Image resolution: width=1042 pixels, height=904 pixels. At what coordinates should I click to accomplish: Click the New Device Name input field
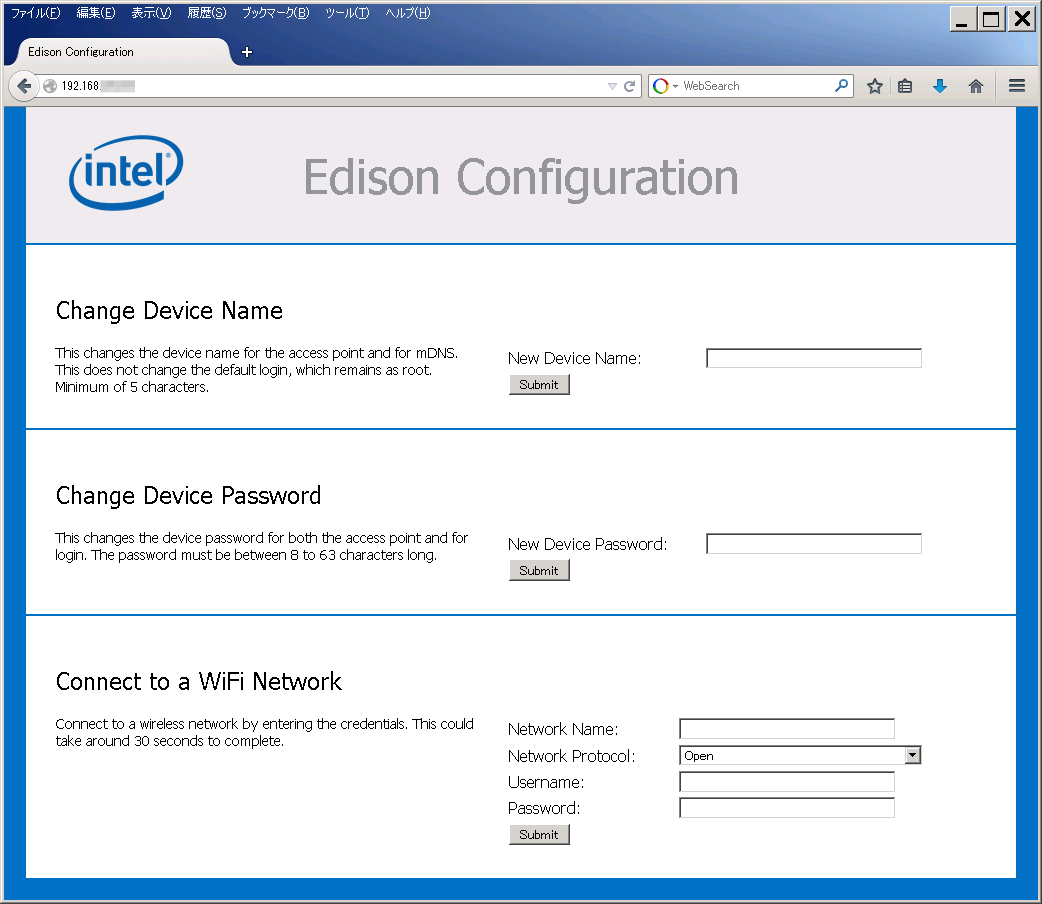(813, 358)
